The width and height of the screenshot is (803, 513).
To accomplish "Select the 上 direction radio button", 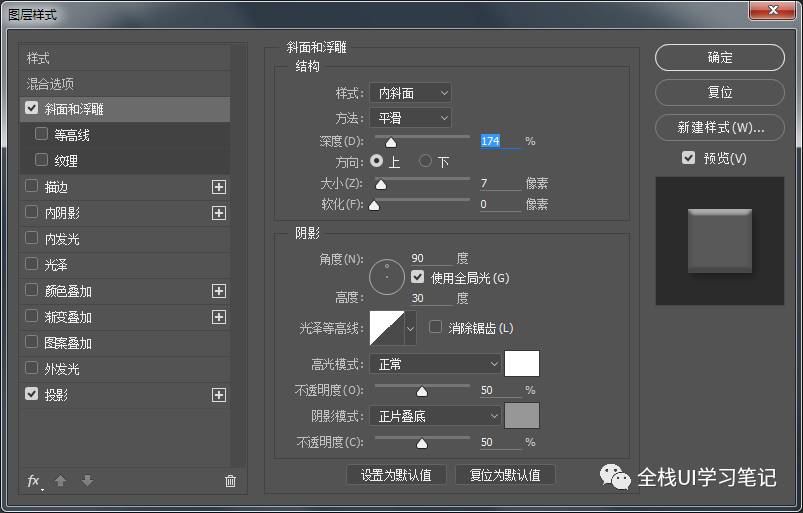I will point(376,161).
